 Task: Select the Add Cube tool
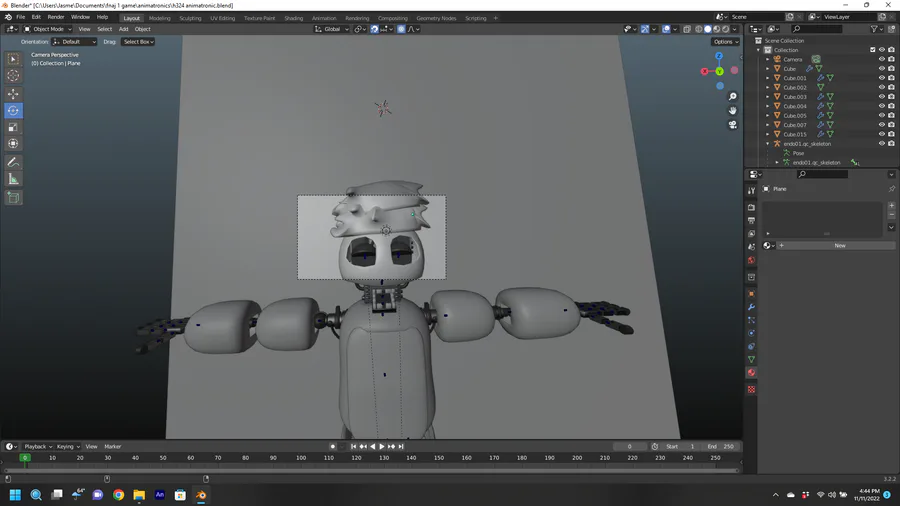click(x=13, y=198)
